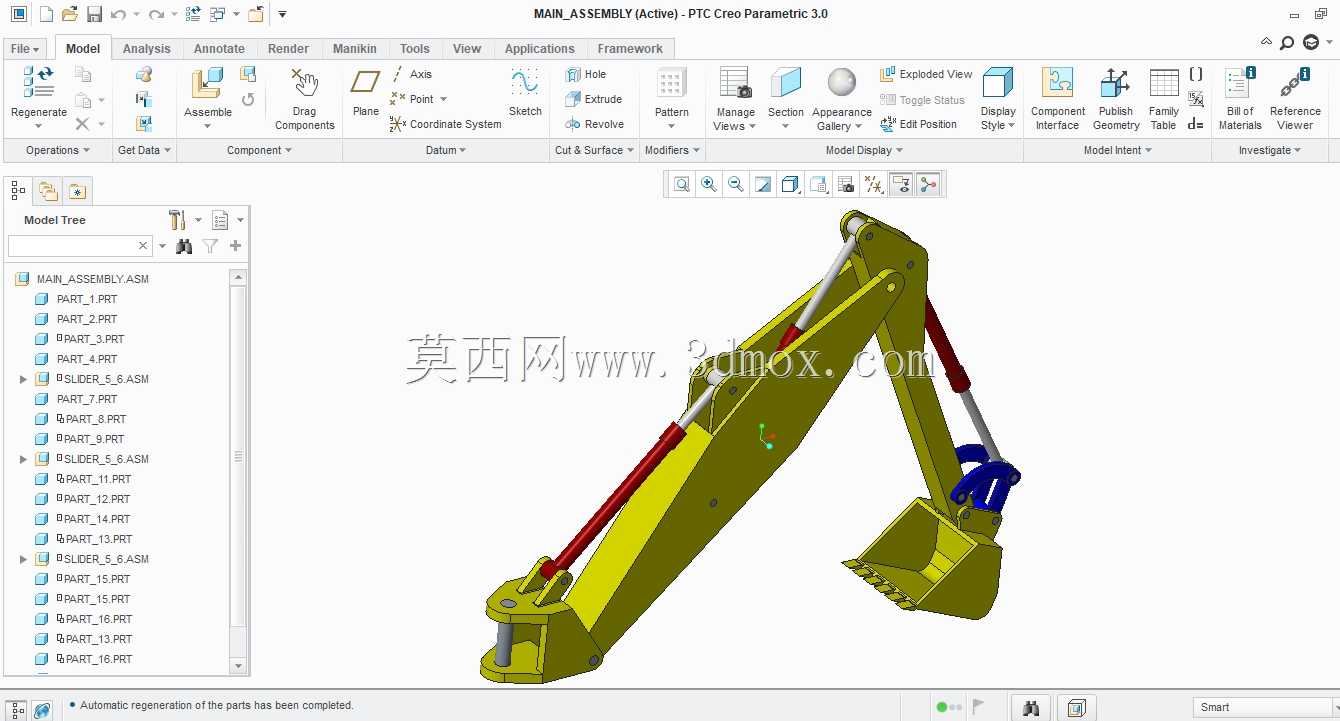Image resolution: width=1340 pixels, height=721 pixels.
Task: Click the Revolve feature tool
Action: coord(594,124)
